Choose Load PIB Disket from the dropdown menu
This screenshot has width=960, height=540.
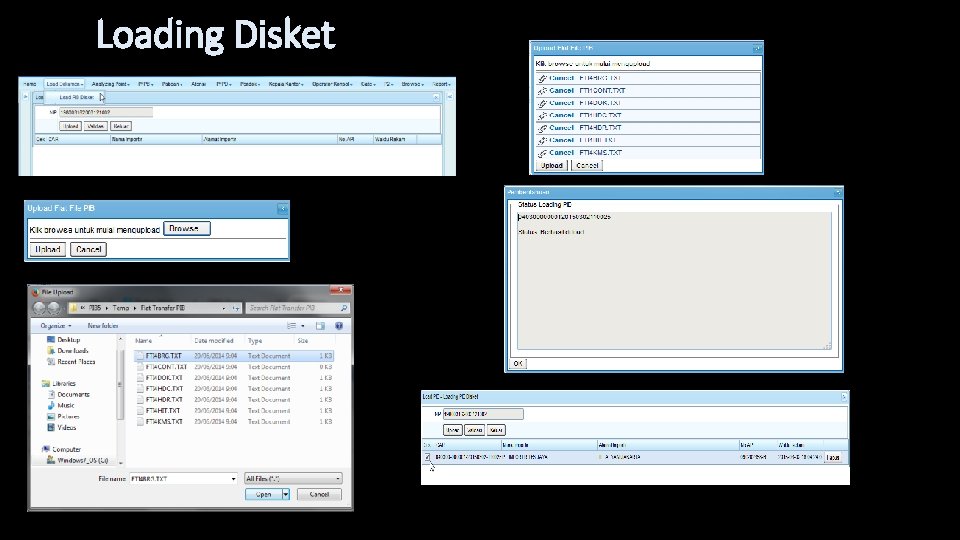[77, 97]
